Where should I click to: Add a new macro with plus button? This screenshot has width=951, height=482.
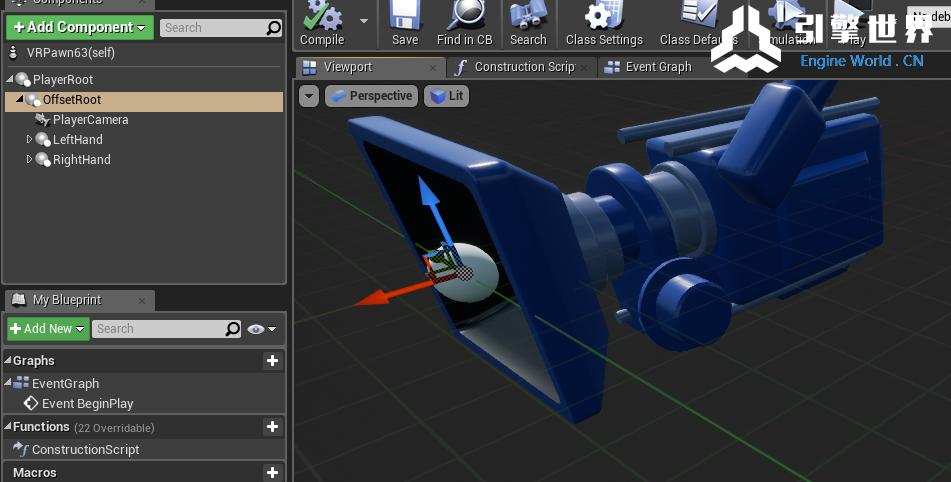click(272, 472)
